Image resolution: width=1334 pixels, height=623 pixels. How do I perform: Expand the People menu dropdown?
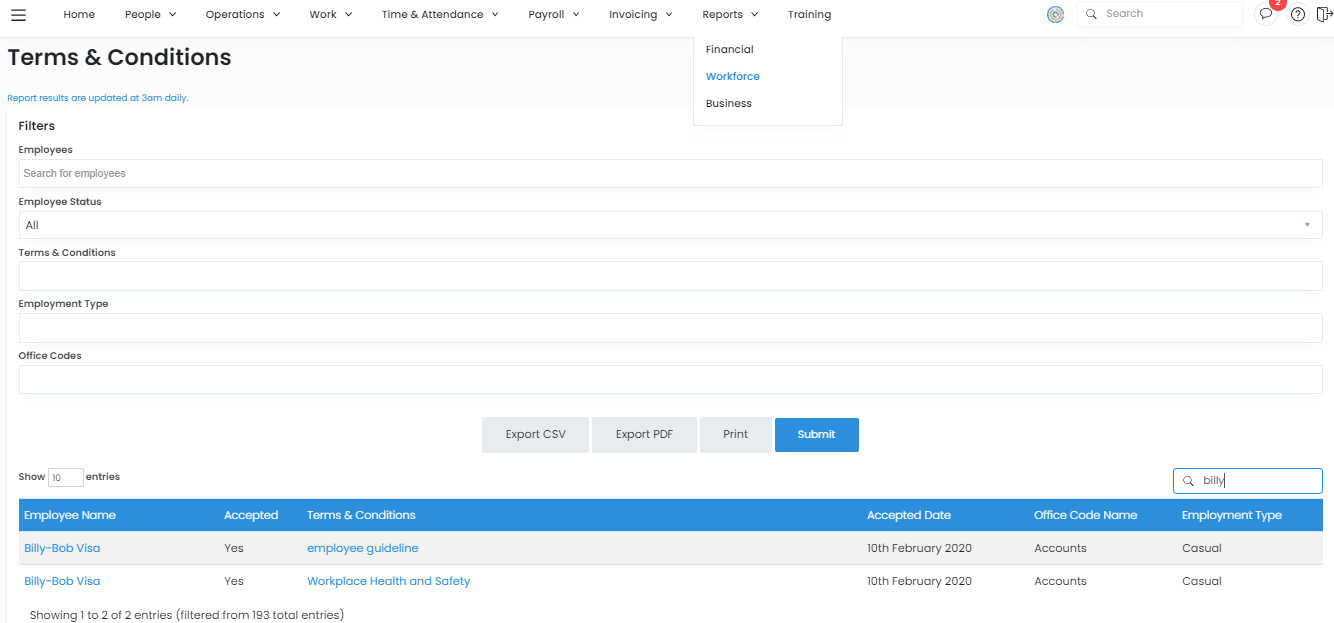pyautogui.click(x=150, y=15)
